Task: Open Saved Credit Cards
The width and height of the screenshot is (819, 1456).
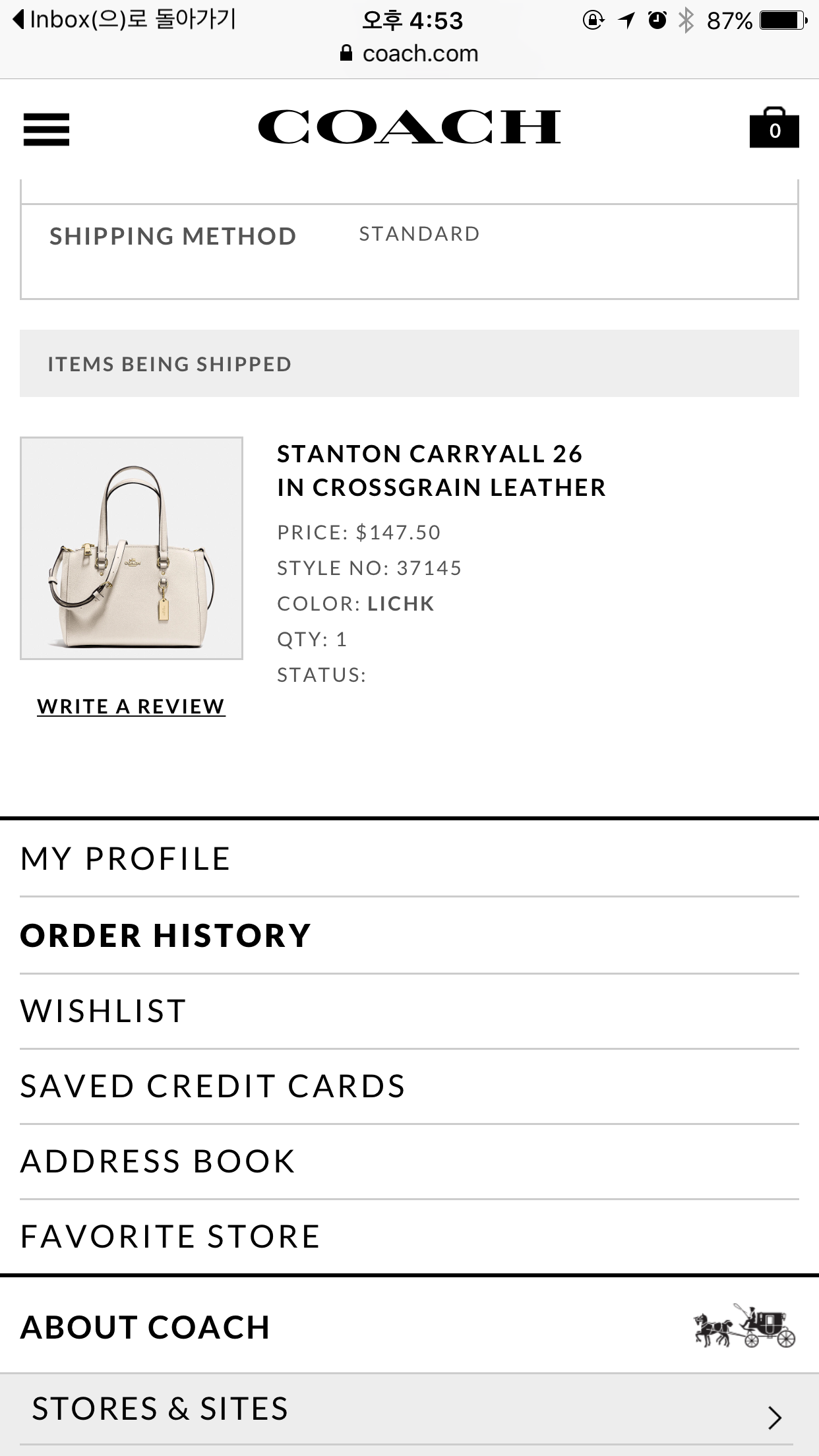Action: point(212,1086)
